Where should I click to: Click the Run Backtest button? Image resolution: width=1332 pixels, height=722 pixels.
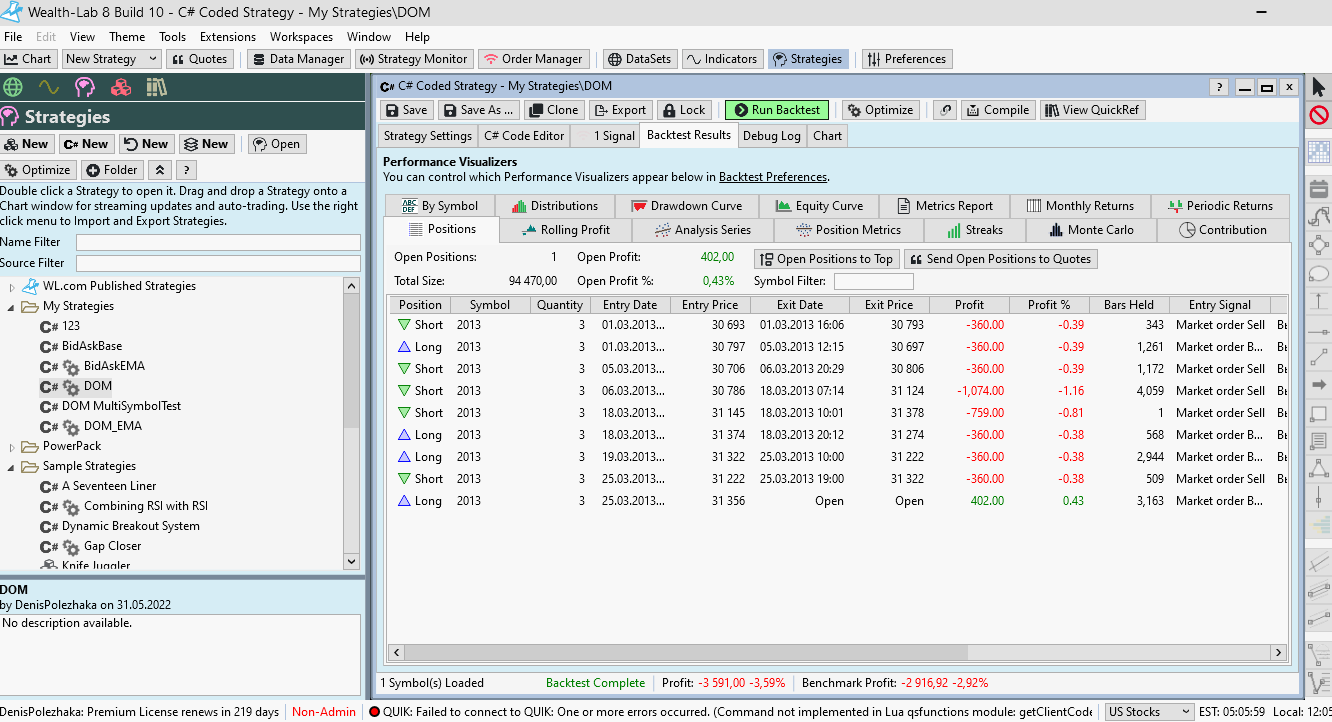click(776, 110)
